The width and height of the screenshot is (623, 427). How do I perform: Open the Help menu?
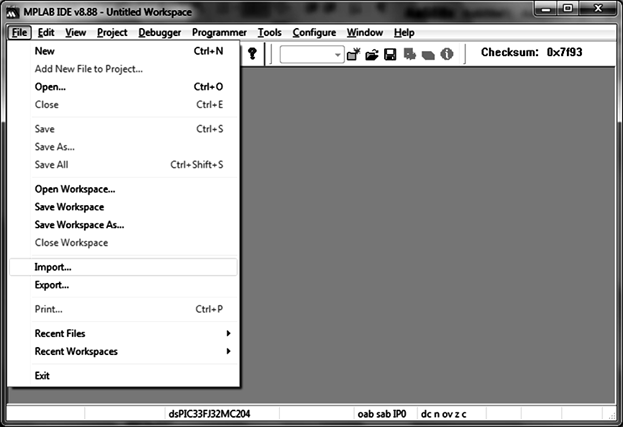(404, 33)
